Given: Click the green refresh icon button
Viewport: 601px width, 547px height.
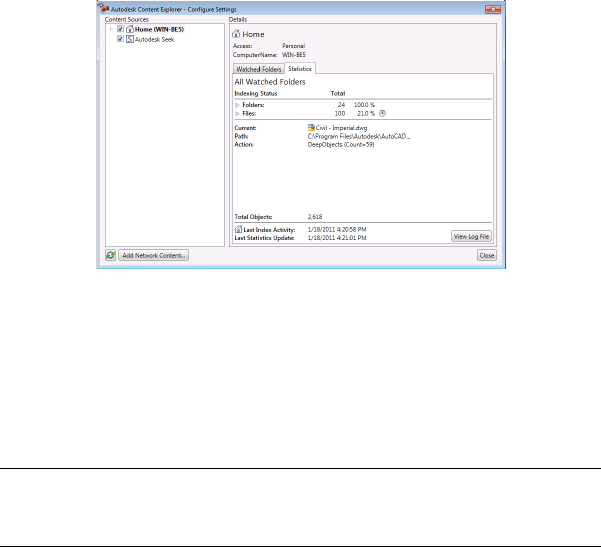Looking at the screenshot, I should 110,255.
